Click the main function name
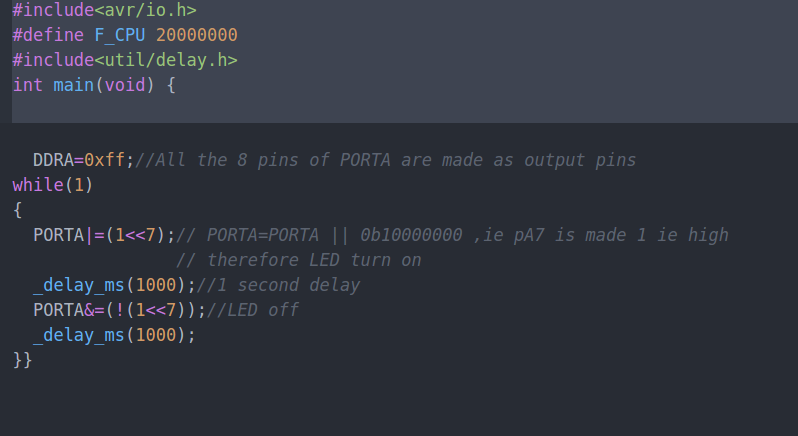Viewport: 798px width, 436px height. (x=74, y=85)
